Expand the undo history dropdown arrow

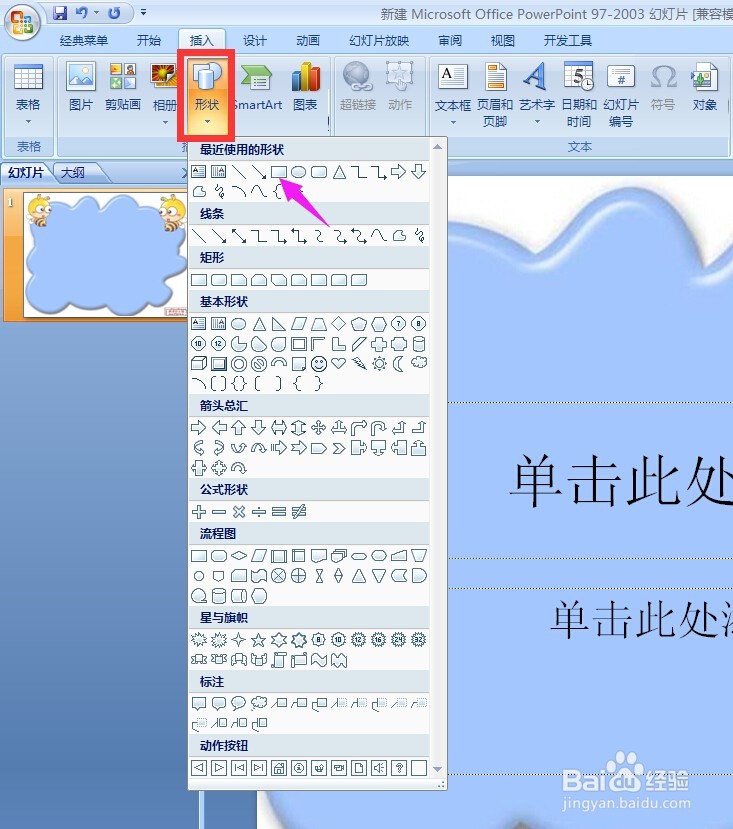(96, 13)
